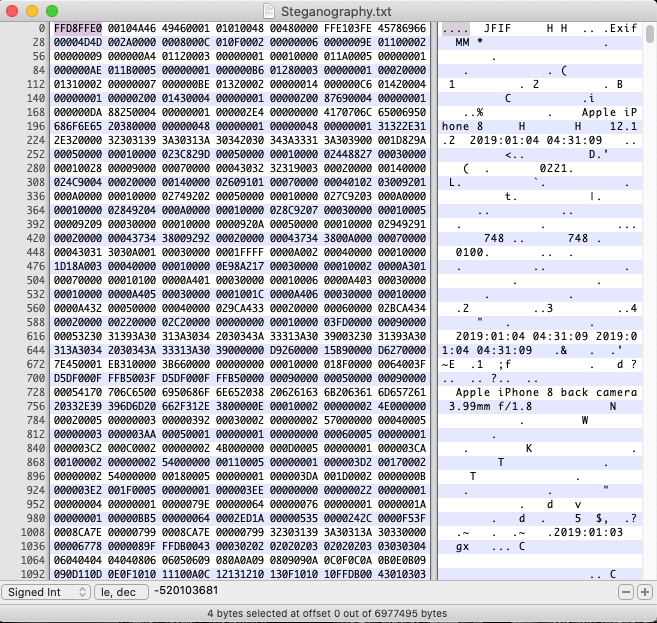Click the plus button to add inspector row

645,592
